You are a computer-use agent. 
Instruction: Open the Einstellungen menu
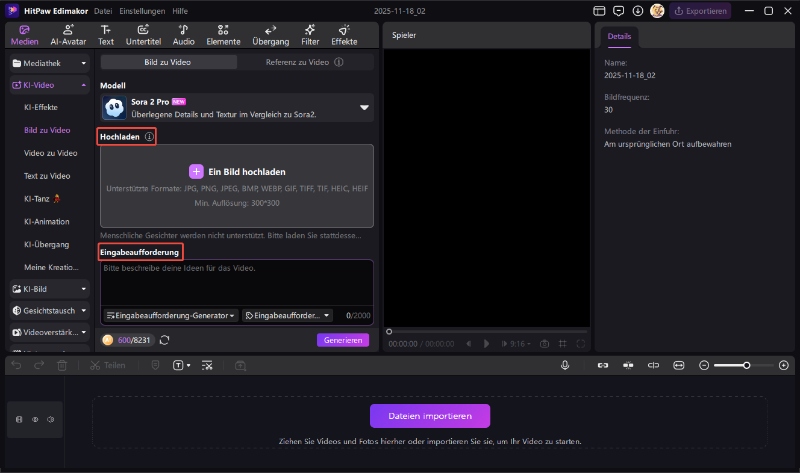pos(142,11)
